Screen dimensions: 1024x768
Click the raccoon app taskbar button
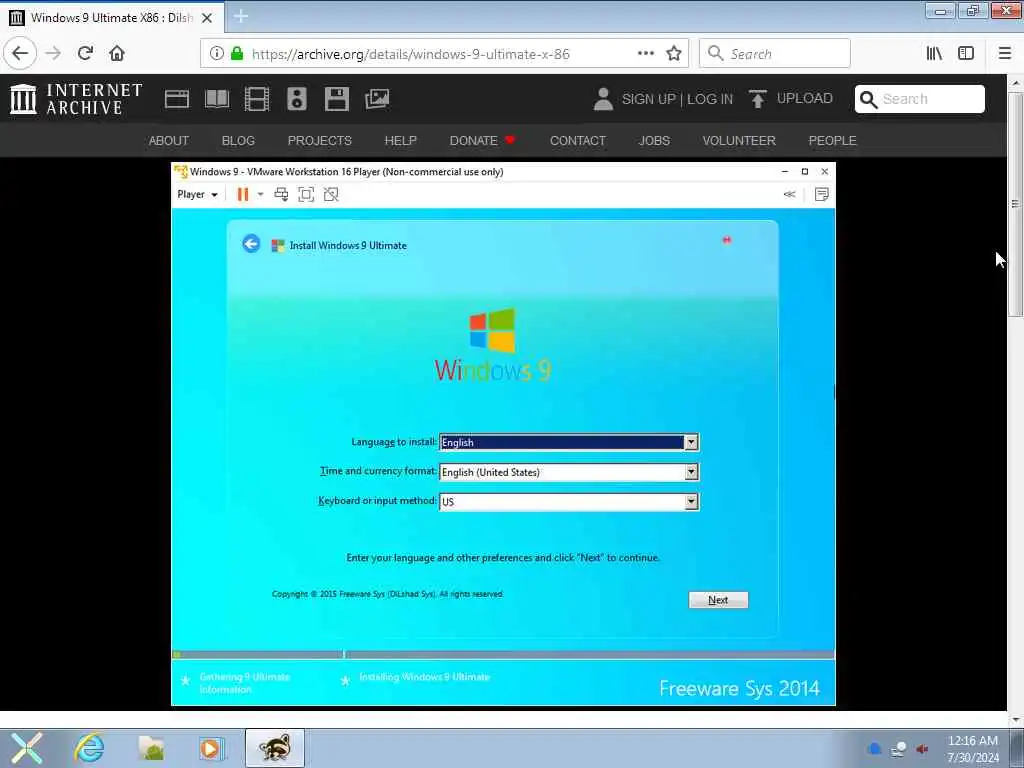(274, 748)
